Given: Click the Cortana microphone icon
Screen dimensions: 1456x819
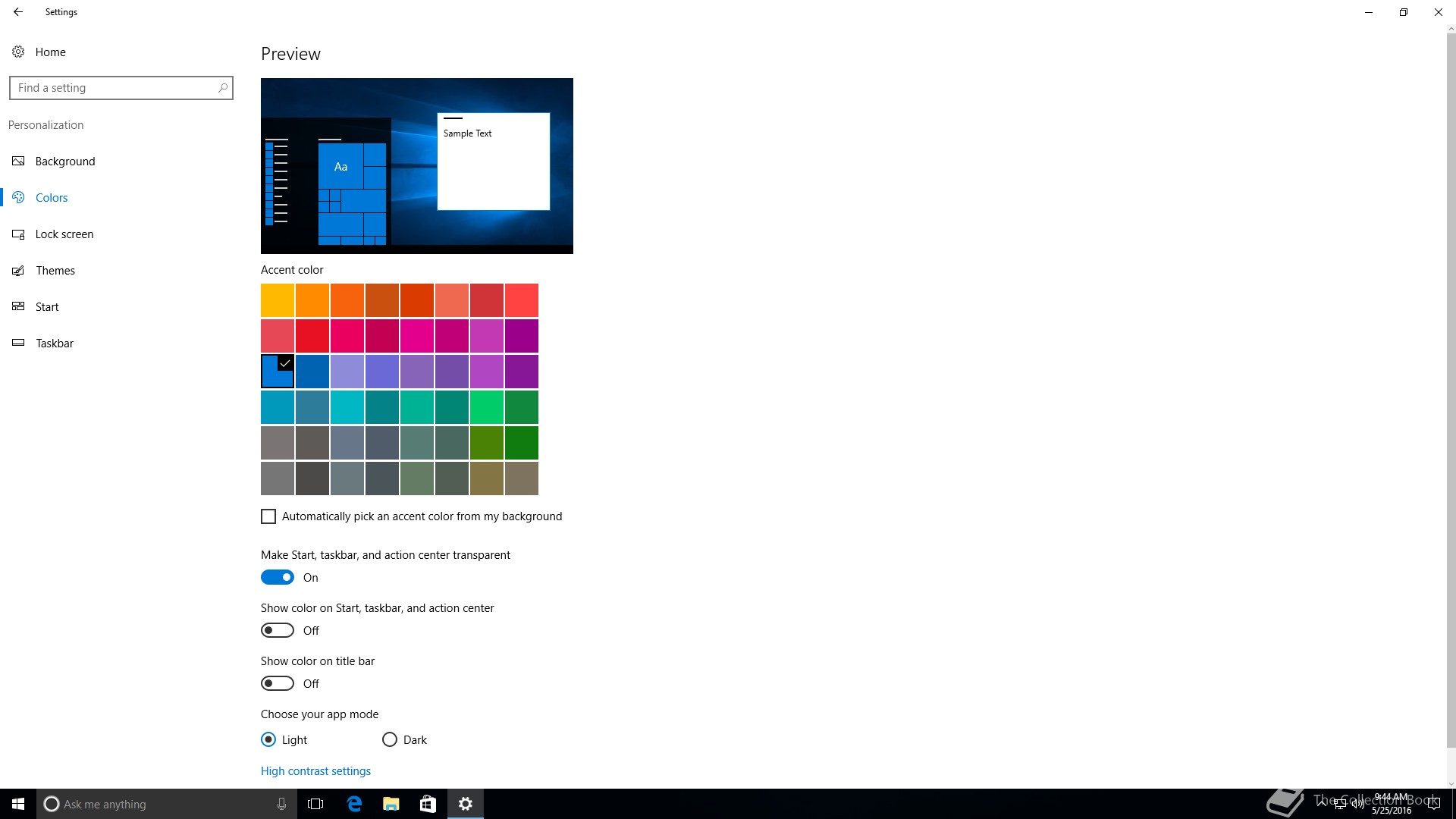Looking at the screenshot, I should [x=281, y=804].
